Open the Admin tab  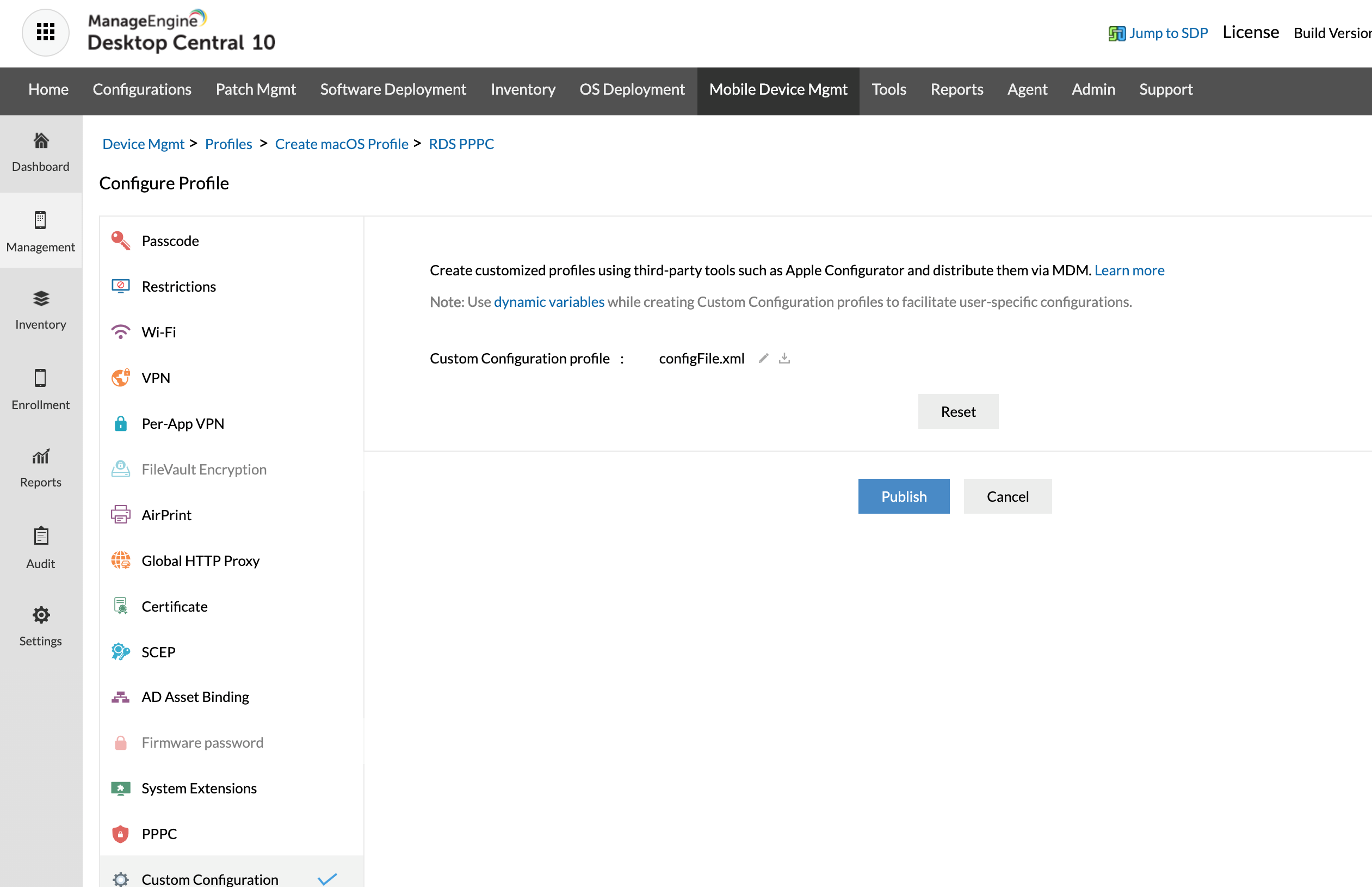tap(1093, 89)
